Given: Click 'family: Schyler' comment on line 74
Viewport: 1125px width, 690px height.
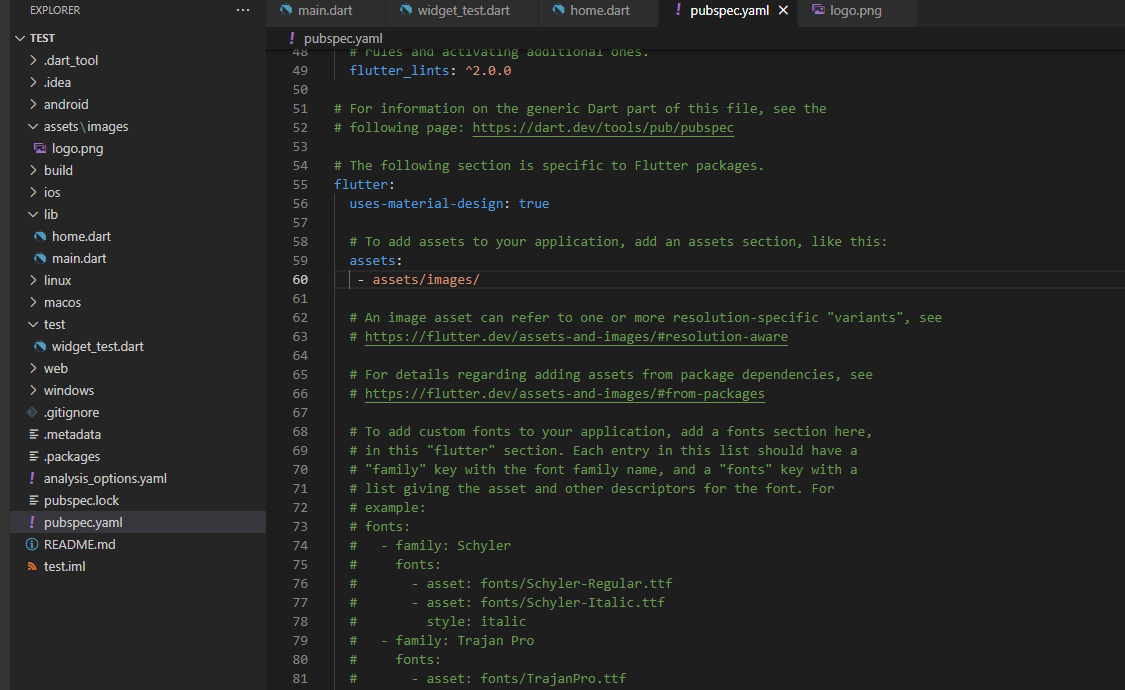Looking at the screenshot, I should tap(453, 546).
